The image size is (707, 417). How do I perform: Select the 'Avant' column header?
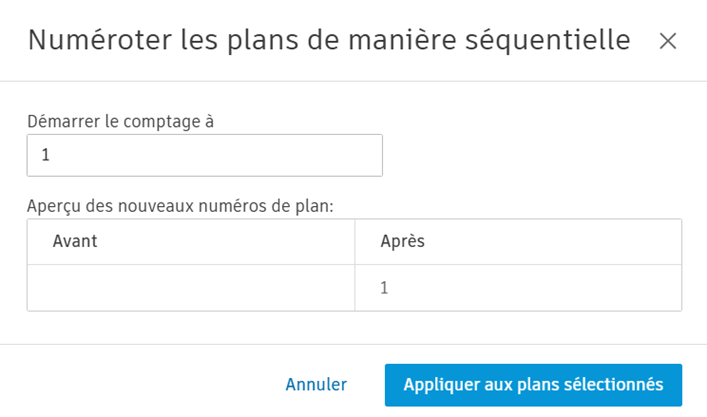(x=74, y=242)
